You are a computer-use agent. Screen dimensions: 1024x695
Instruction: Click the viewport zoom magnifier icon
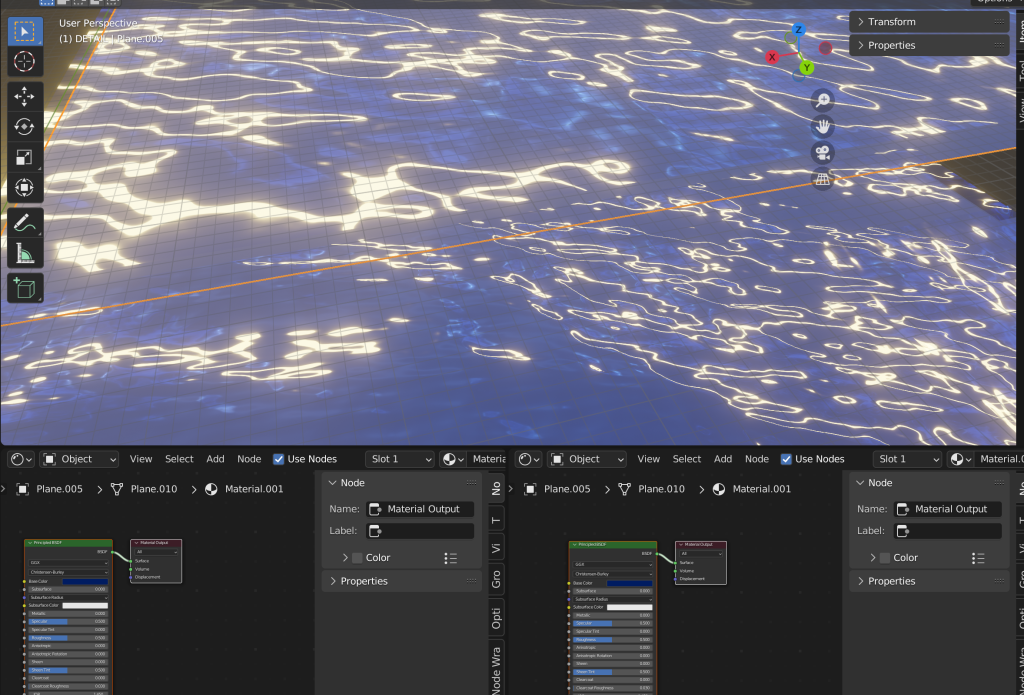pyautogui.click(x=823, y=100)
